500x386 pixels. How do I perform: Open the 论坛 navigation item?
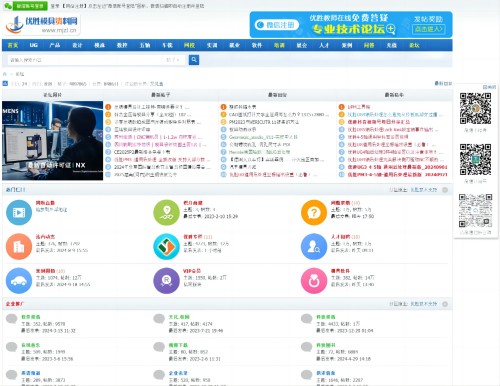[x=414, y=45]
